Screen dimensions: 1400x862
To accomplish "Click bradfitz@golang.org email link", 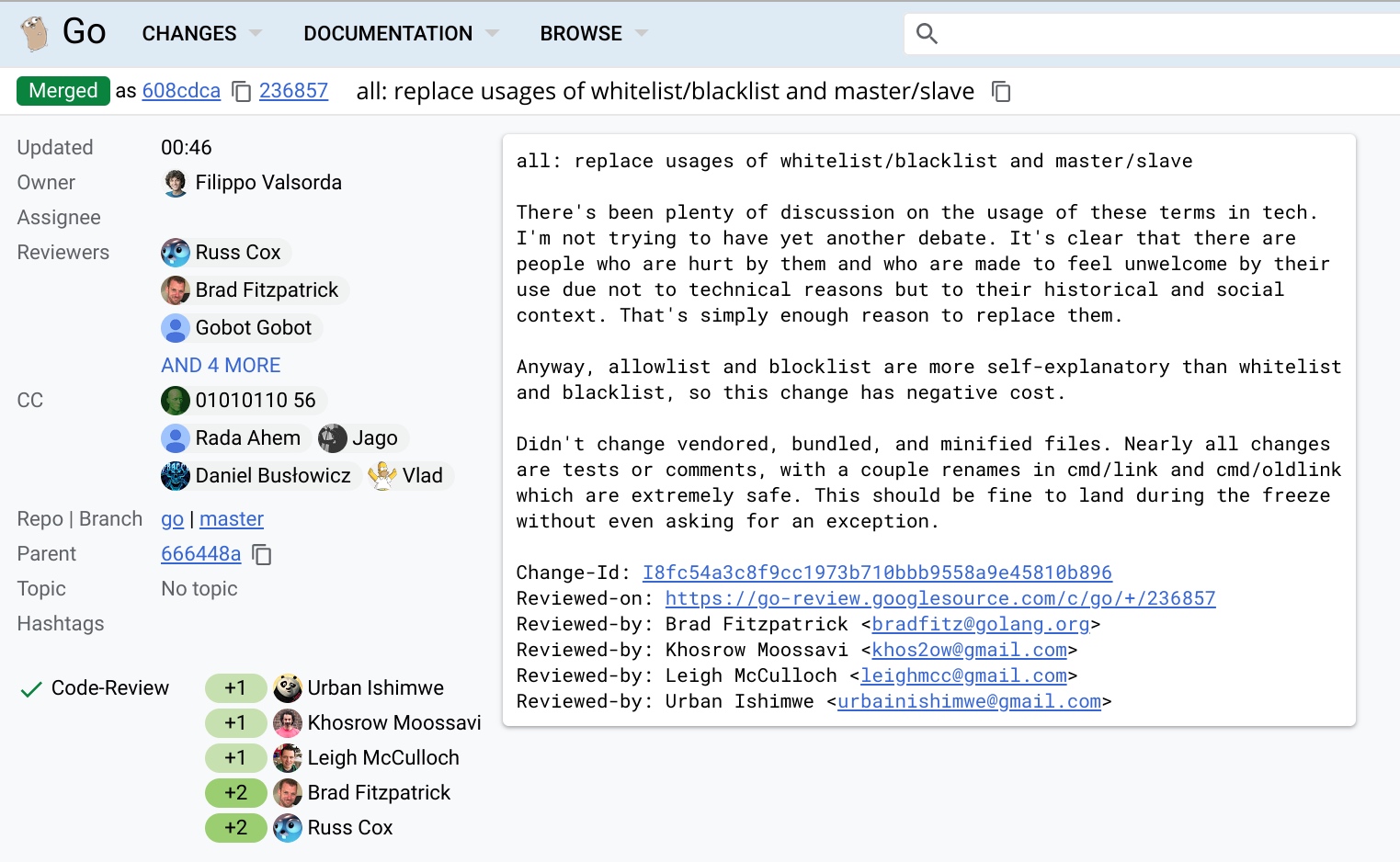I will 980,624.
